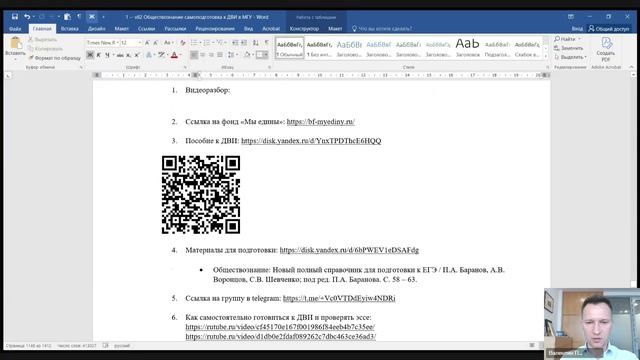Open the styles pane launcher
This screenshot has width=640, height=360.
click(x=547, y=67)
